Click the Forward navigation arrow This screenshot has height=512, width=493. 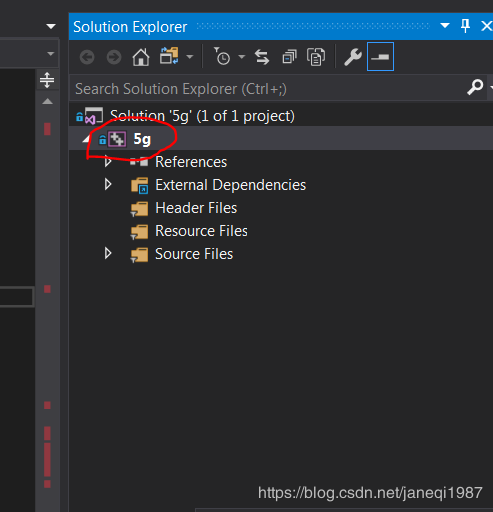tap(114, 57)
